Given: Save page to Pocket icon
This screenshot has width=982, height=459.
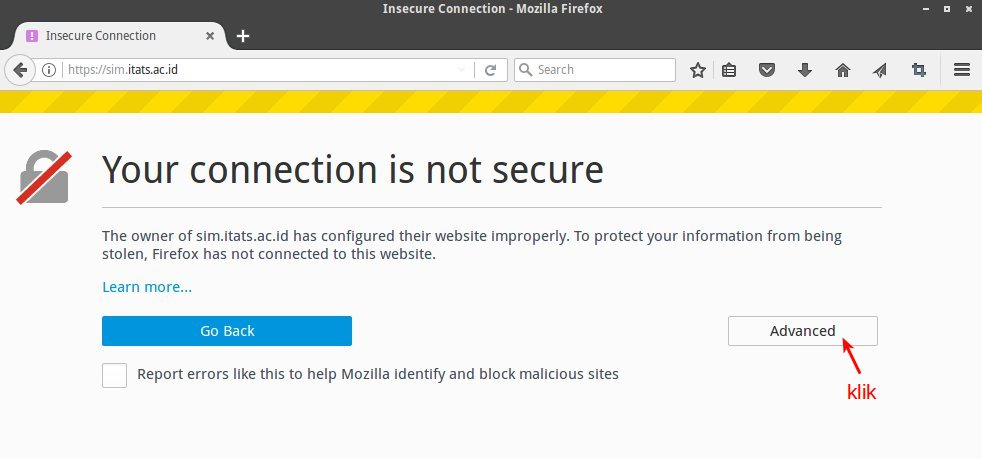Looking at the screenshot, I should point(767,70).
